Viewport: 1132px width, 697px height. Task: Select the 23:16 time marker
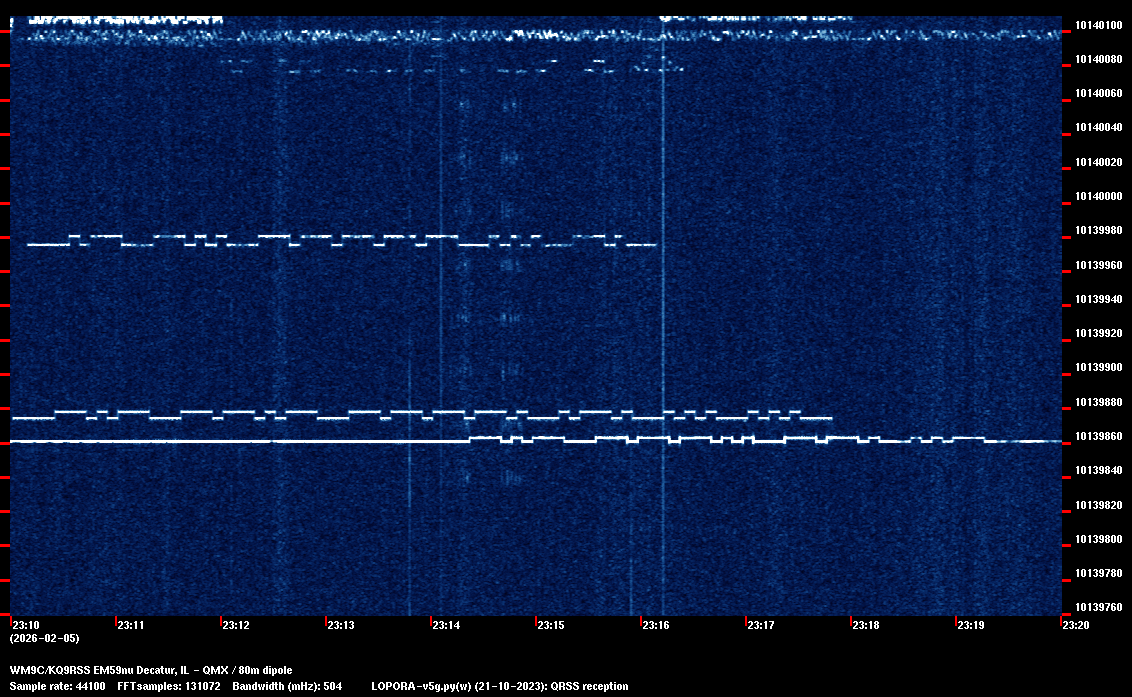click(655, 626)
